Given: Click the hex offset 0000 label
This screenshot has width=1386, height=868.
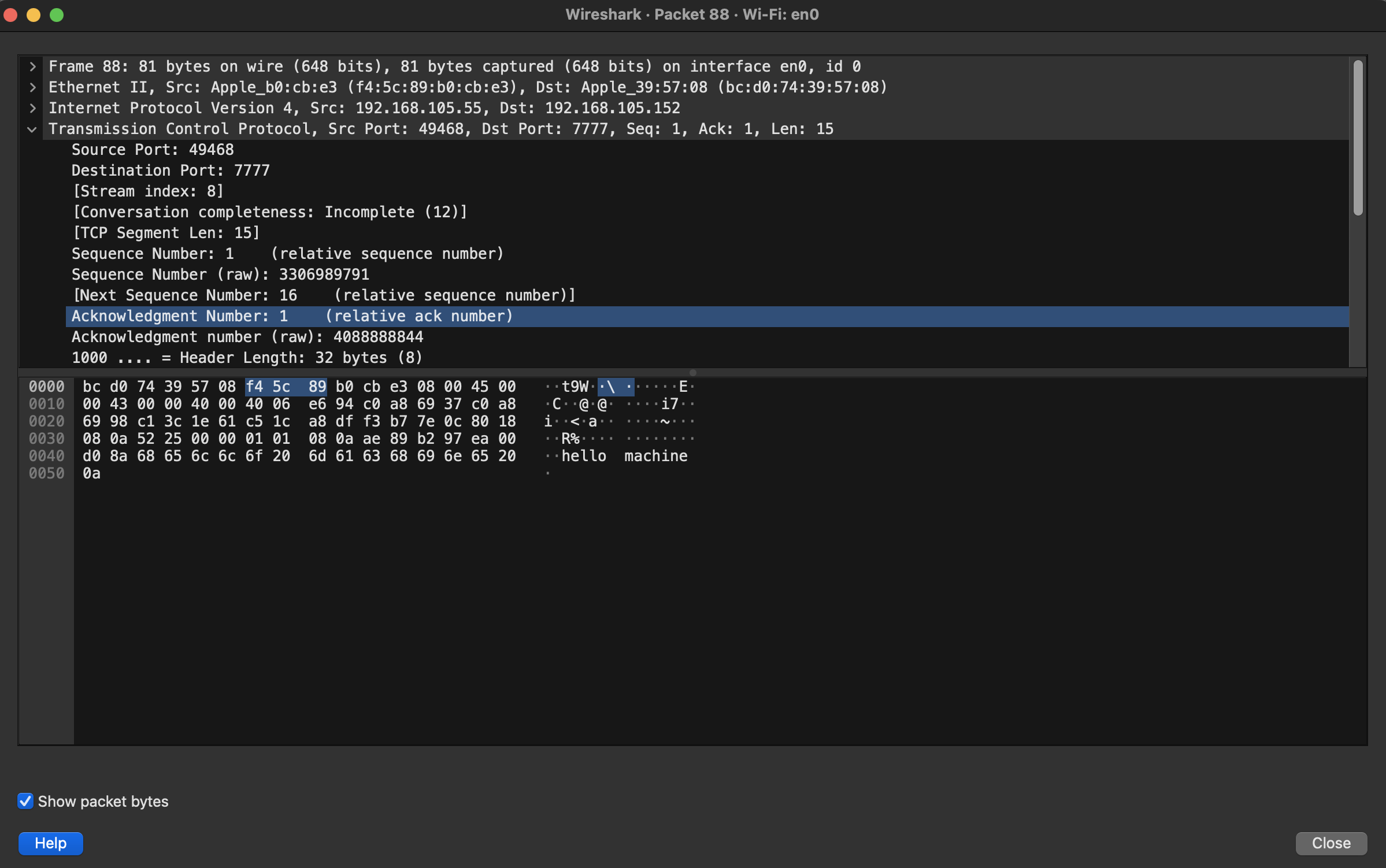Looking at the screenshot, I should [x=47, y=387].
